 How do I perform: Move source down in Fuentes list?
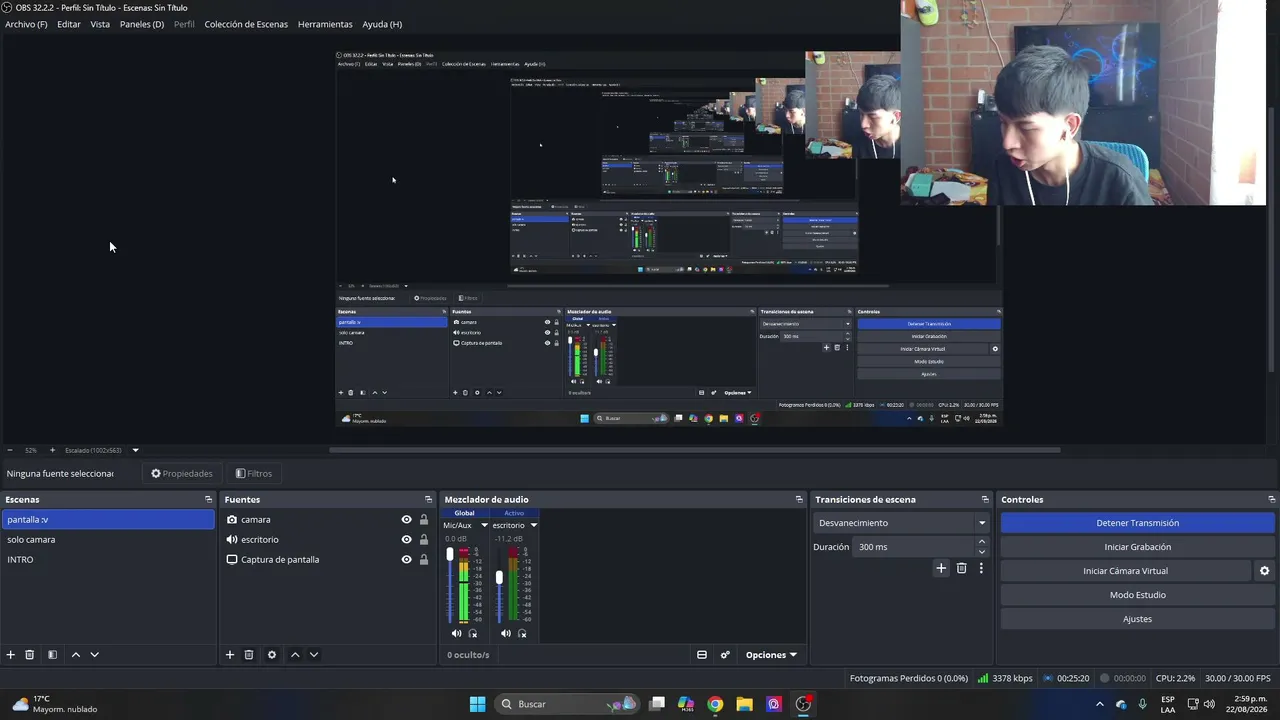click(314, 655)
